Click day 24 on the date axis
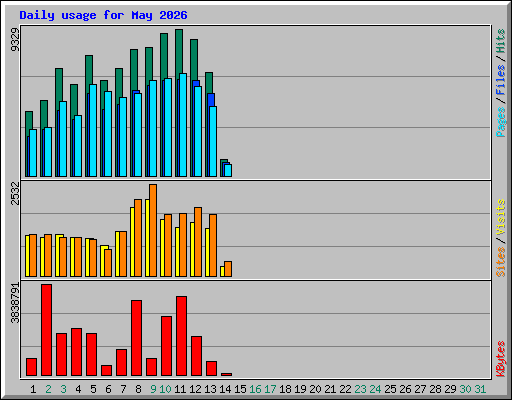The height and width of the screenshot is (400, 512). click(375, 389)
